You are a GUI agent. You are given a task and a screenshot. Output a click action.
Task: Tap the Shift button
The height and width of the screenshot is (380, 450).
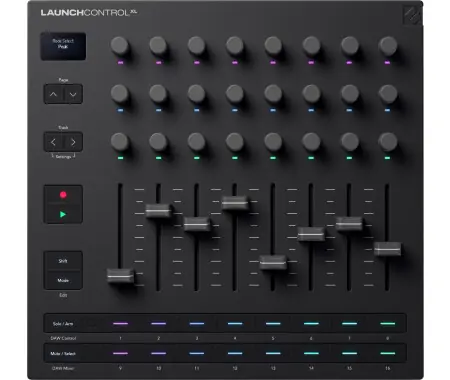tap(63, 261)
